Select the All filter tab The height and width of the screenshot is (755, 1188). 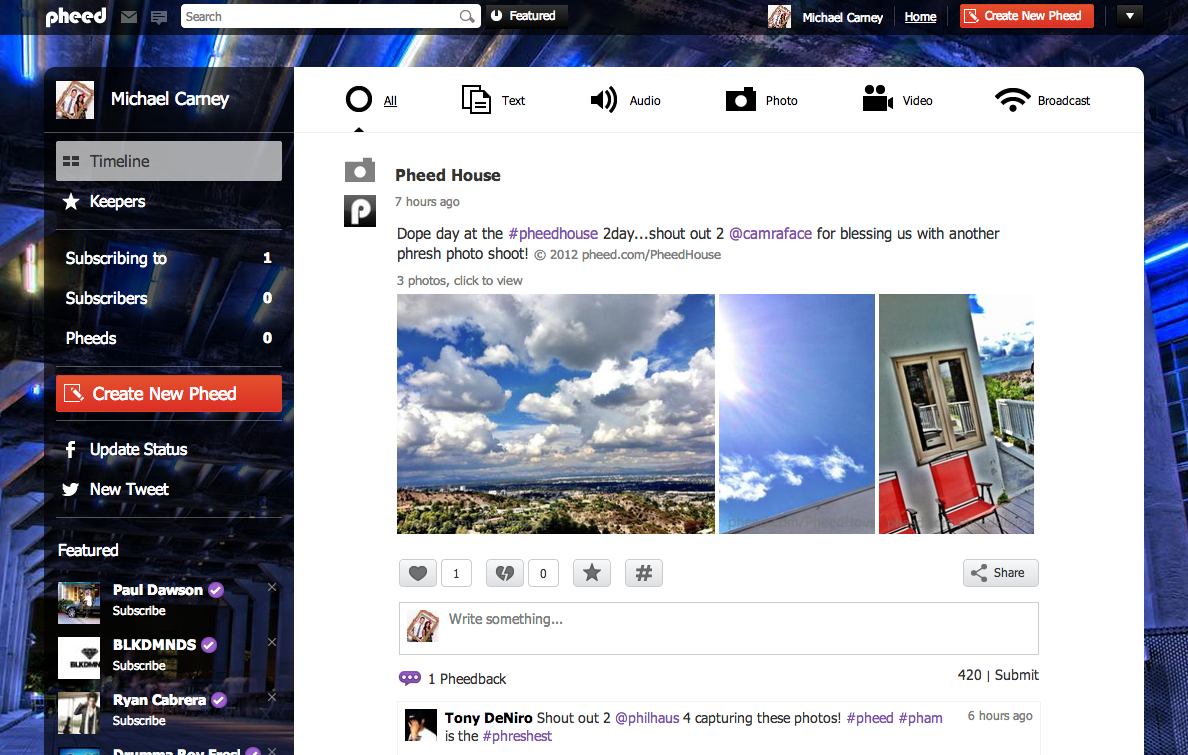[371, 100]
